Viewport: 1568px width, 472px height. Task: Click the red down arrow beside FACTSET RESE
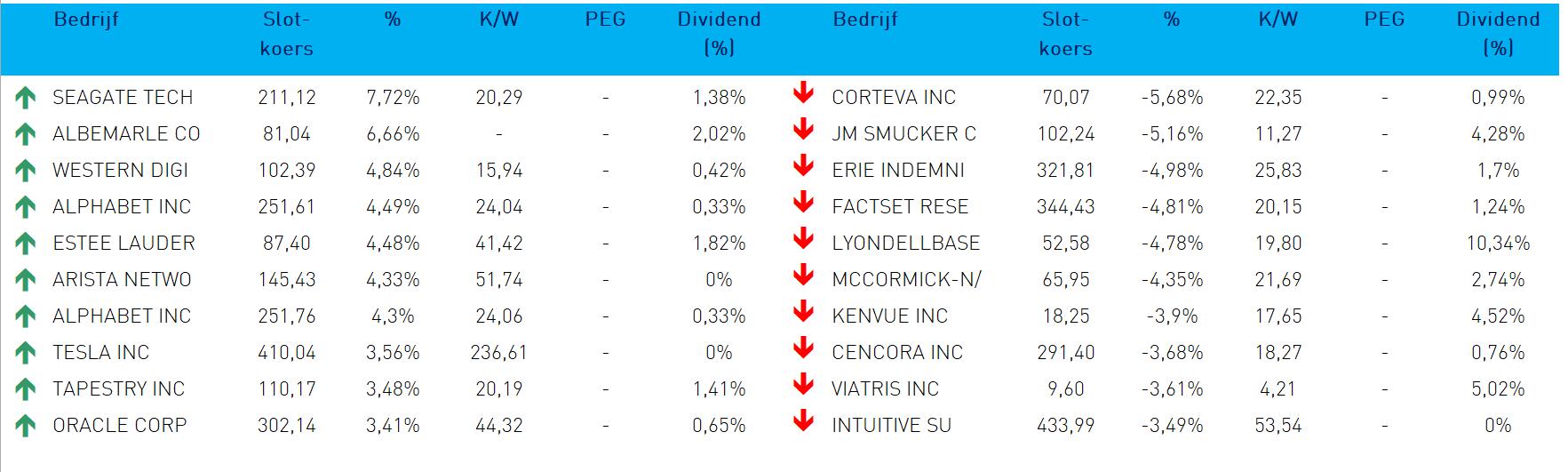803,203
